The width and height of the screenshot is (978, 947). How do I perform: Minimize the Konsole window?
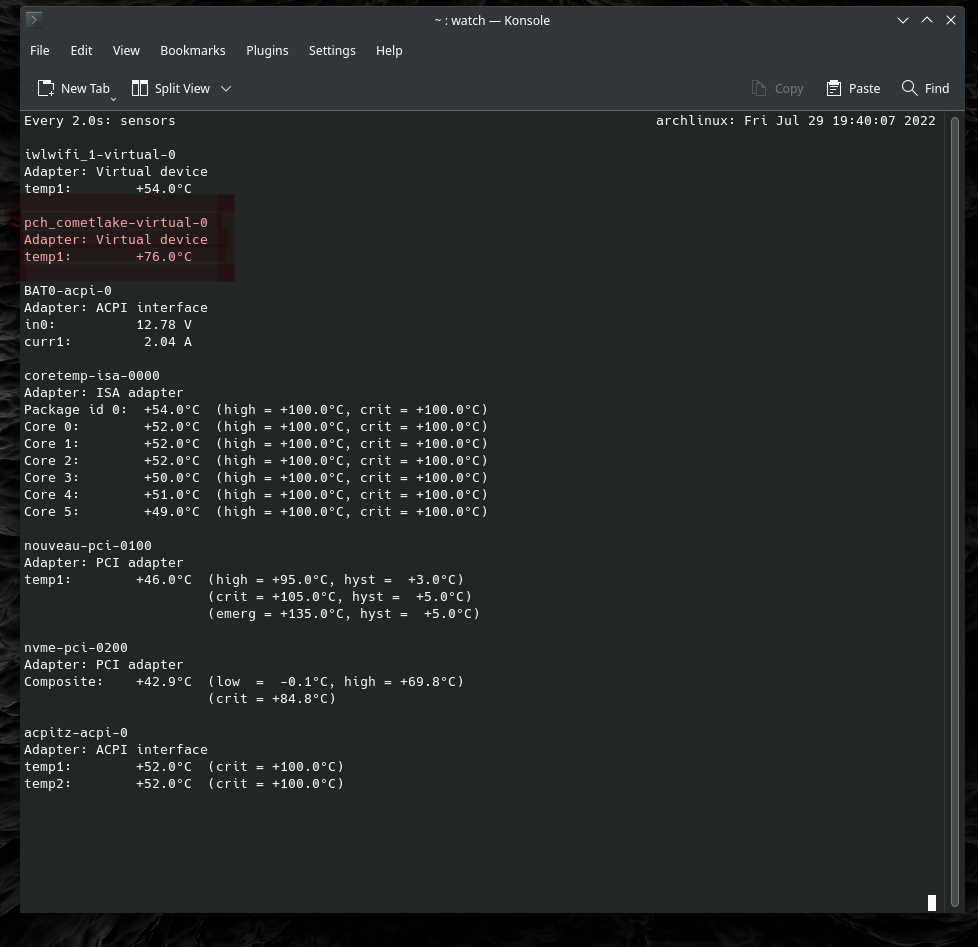coord(903,20)
